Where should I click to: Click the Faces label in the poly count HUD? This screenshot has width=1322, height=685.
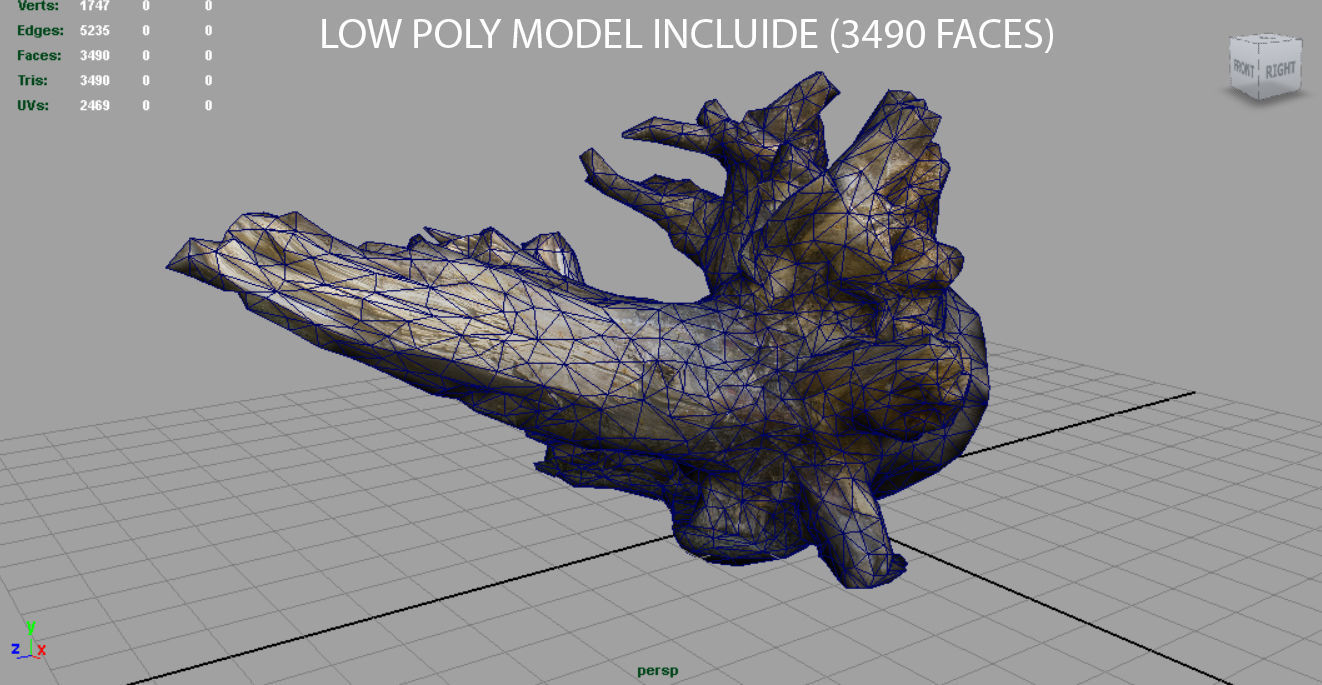39,56
